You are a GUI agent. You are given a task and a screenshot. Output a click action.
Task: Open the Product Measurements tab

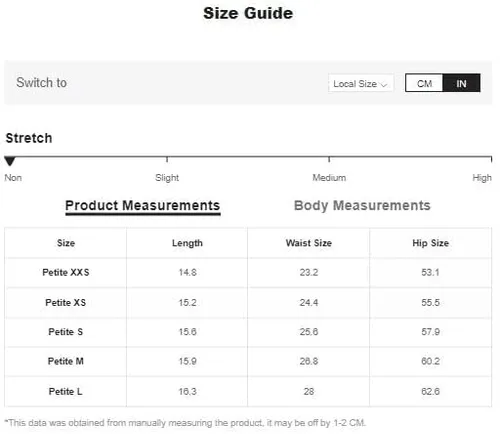point(143,206)
